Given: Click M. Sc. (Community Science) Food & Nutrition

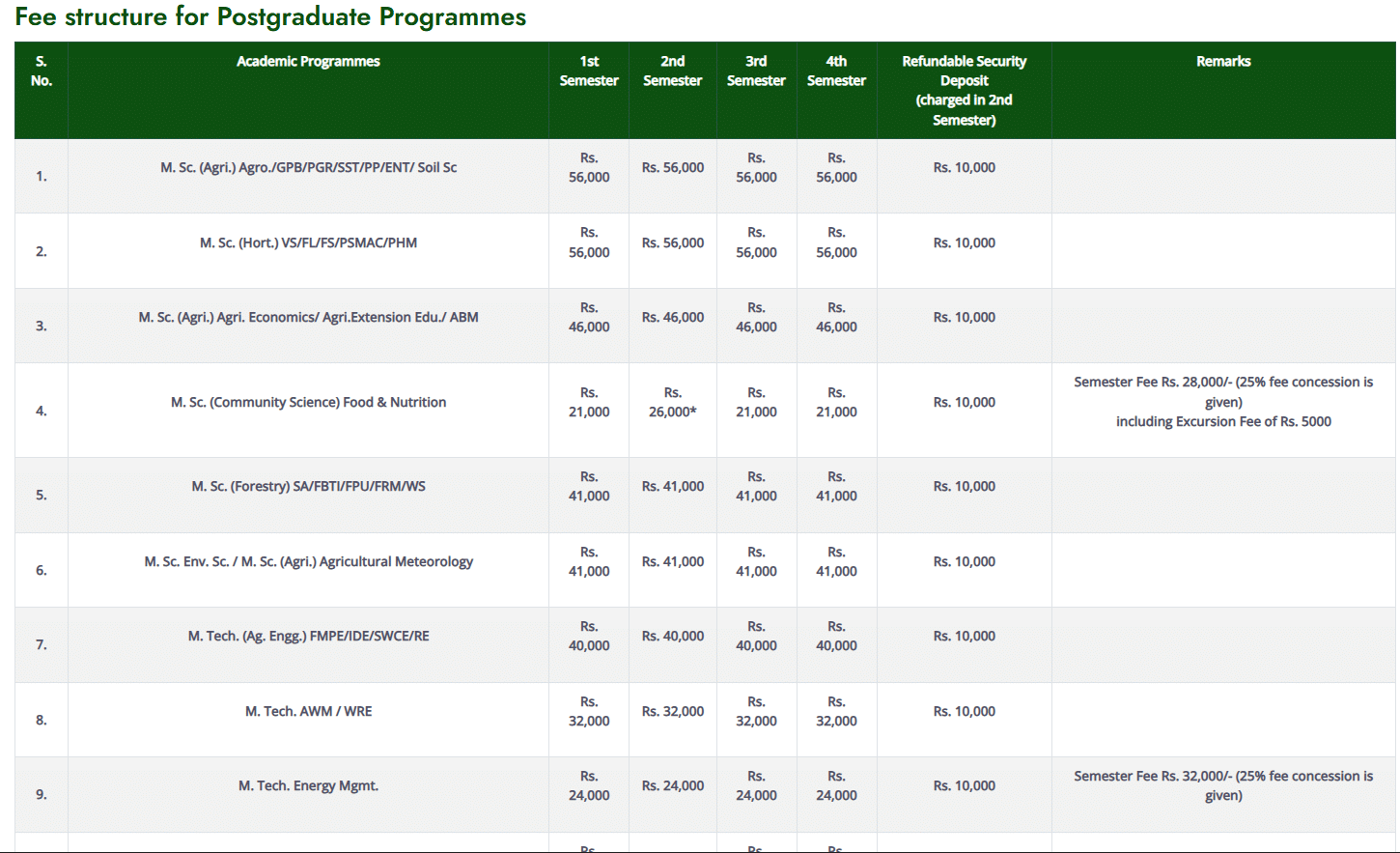Looking at the screenshot, I should (308, 403).
